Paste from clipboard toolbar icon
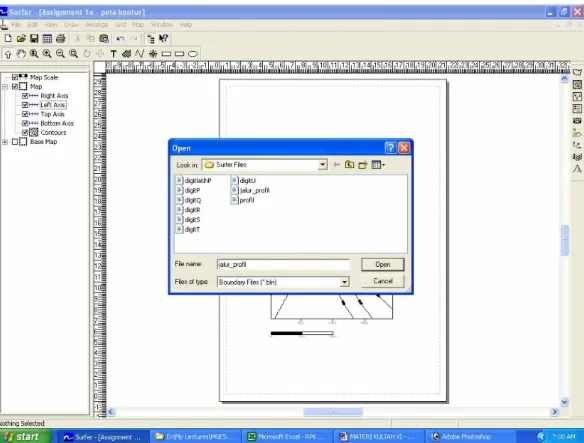 [104, 38]
